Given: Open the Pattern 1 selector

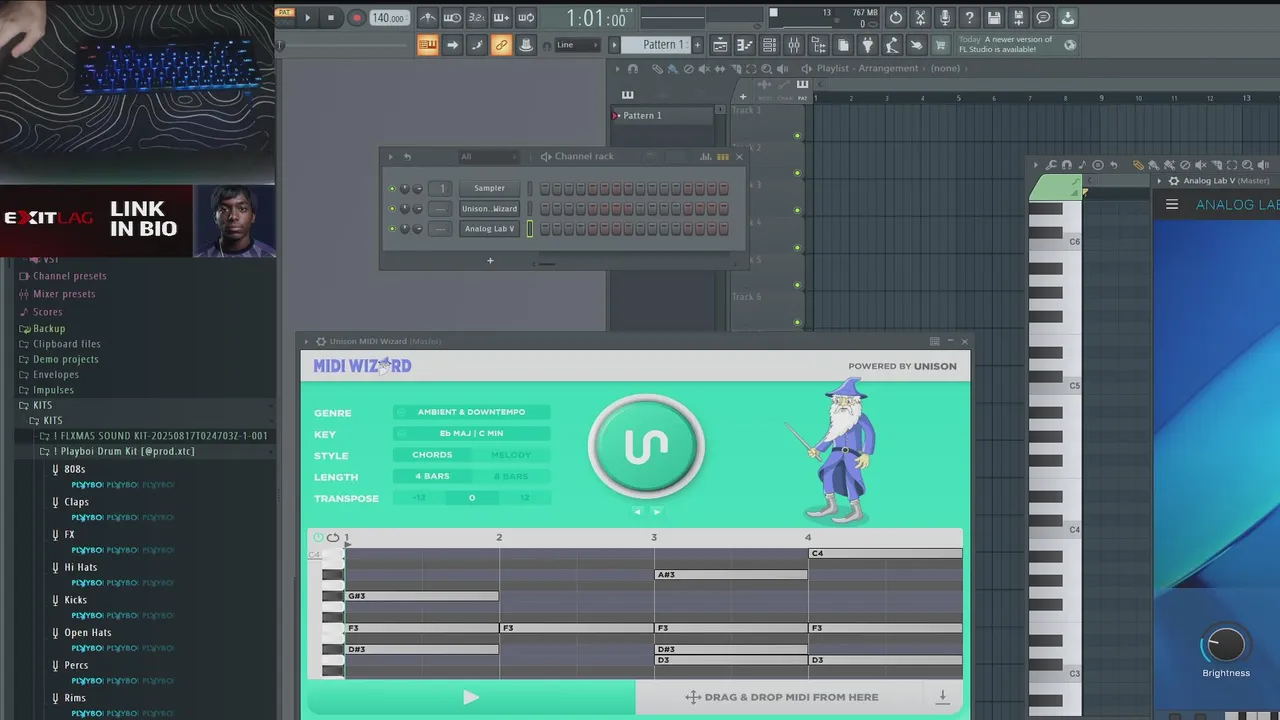Looking at the screenshot, I should [x=657, y=45].
